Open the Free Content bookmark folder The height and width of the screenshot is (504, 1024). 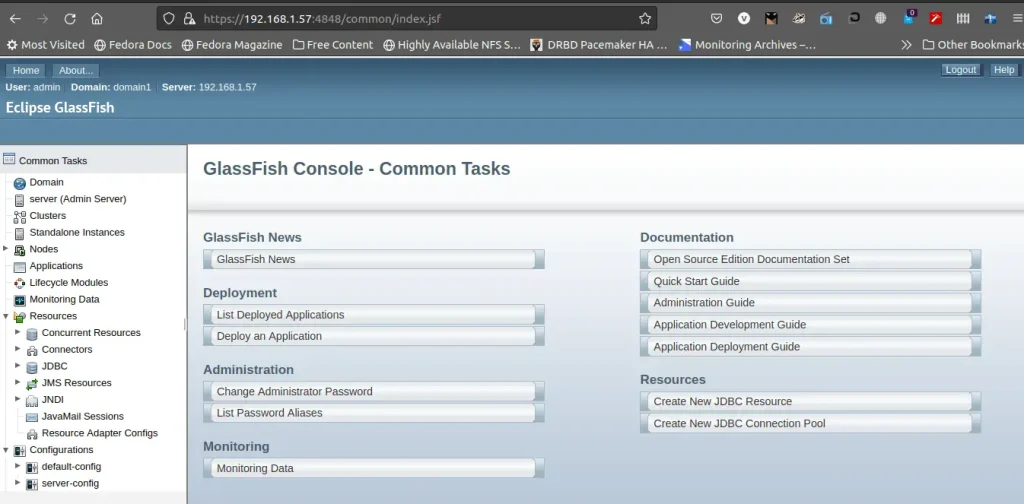[333, 45]
